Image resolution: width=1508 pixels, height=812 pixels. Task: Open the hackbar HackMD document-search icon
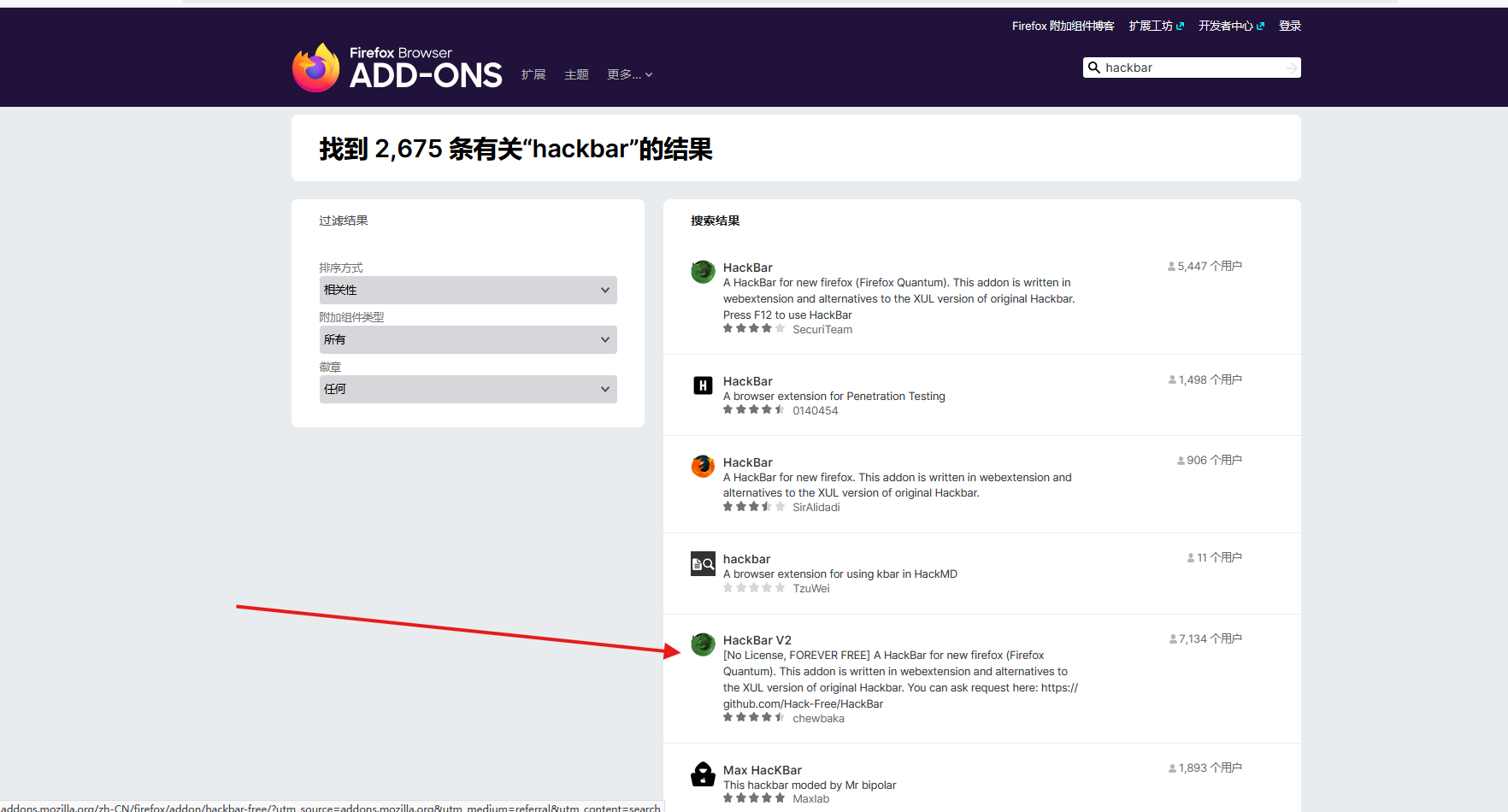[x=703, y=563]
